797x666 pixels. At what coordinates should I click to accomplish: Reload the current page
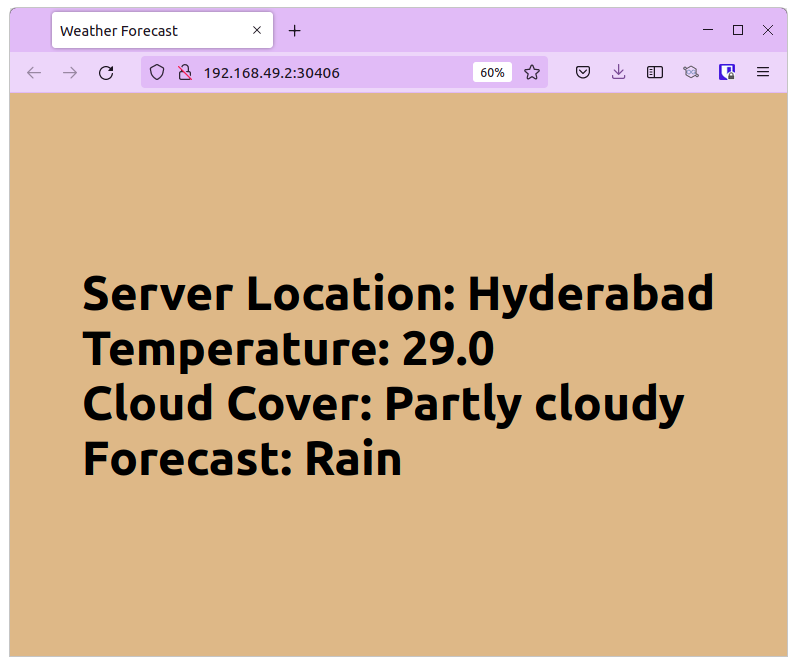[106, 73]
